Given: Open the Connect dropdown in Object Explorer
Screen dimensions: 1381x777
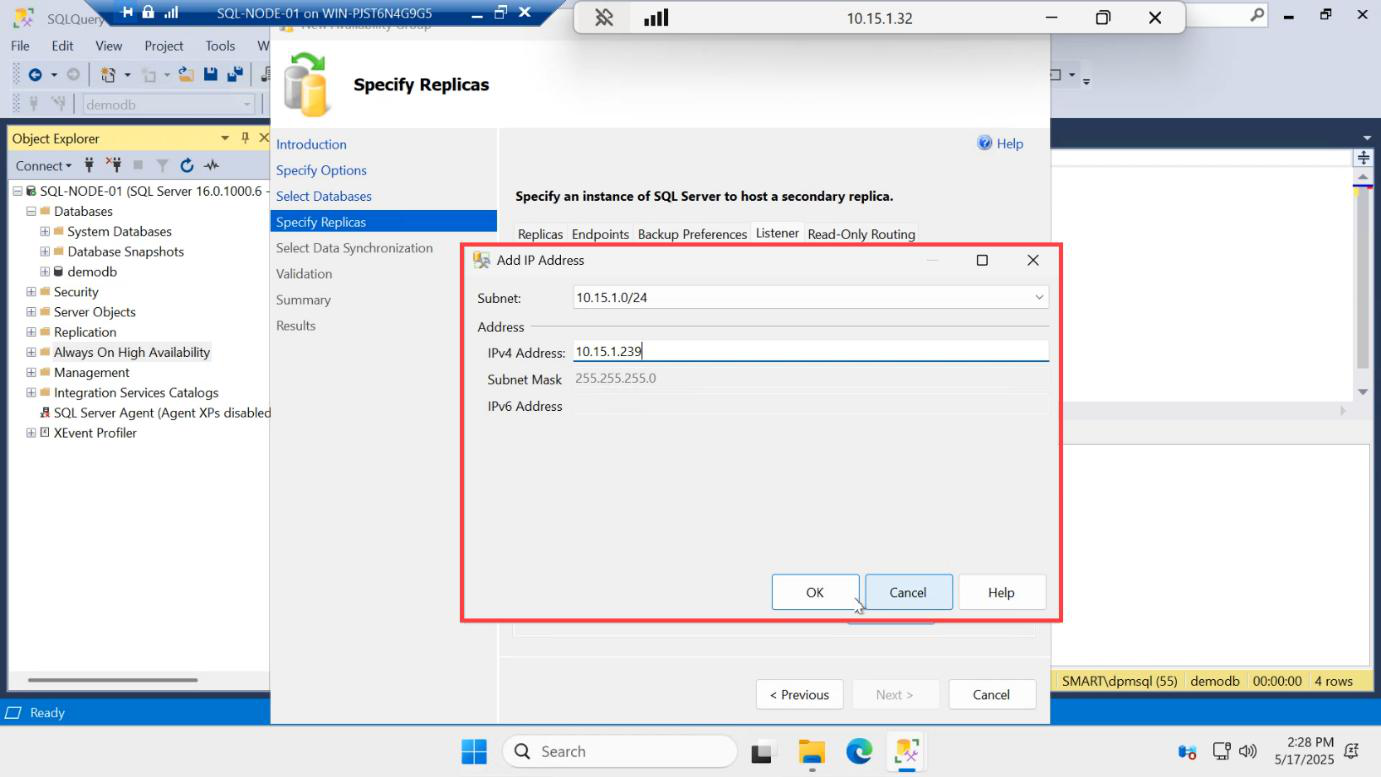Looking at the screenshot, I should click(x=44, y=166).
